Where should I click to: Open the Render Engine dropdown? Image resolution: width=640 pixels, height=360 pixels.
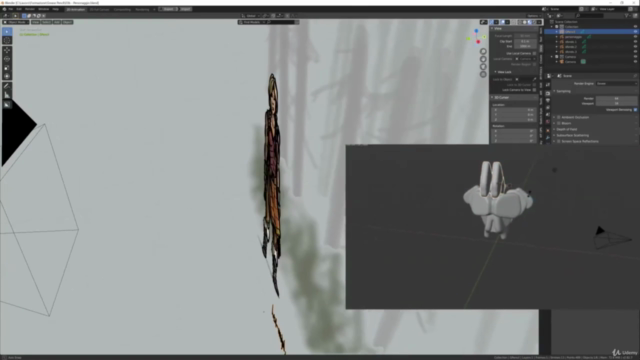point(616,84)
